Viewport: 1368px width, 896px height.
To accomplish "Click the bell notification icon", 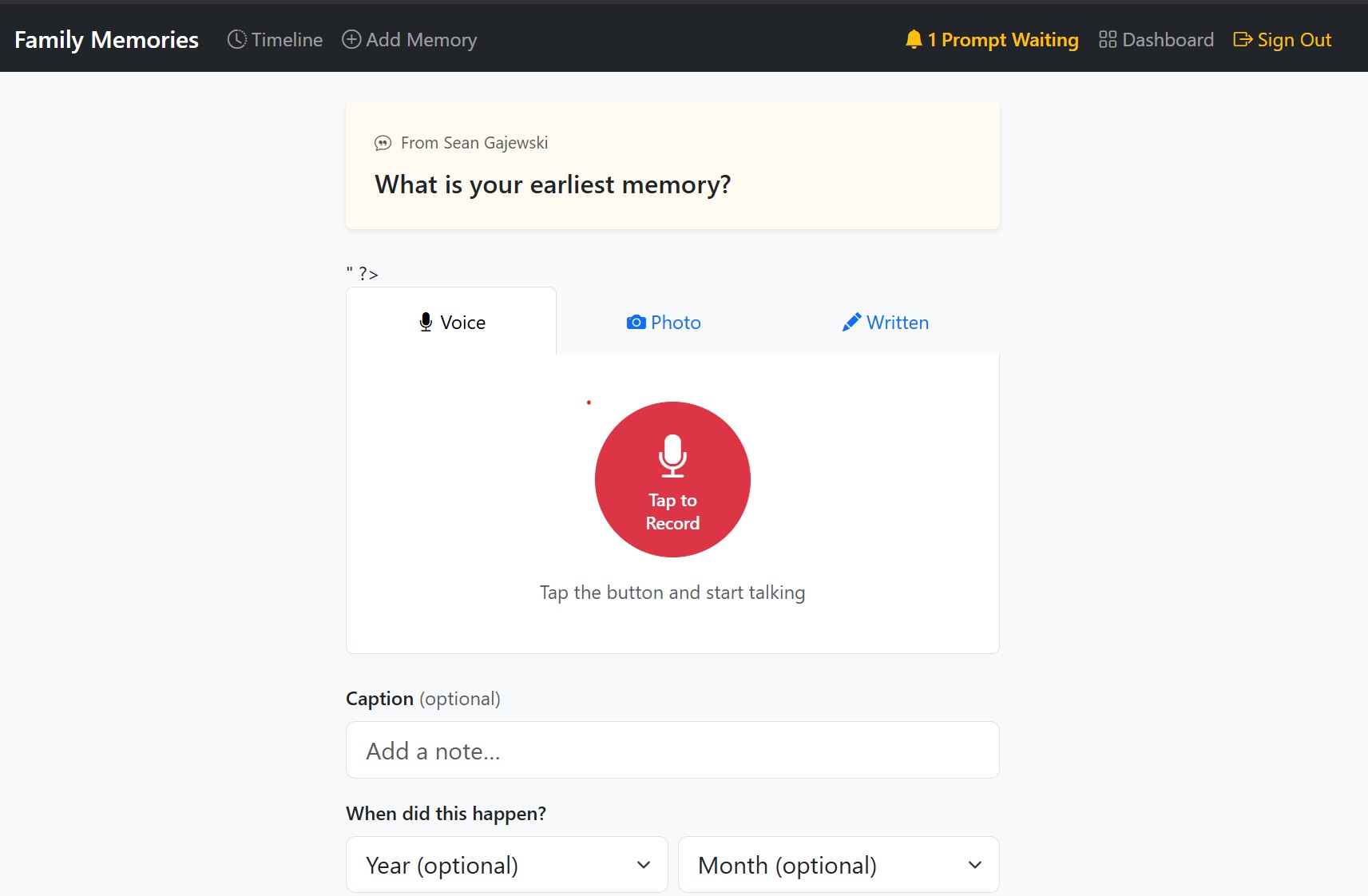I will coord(914,39).
